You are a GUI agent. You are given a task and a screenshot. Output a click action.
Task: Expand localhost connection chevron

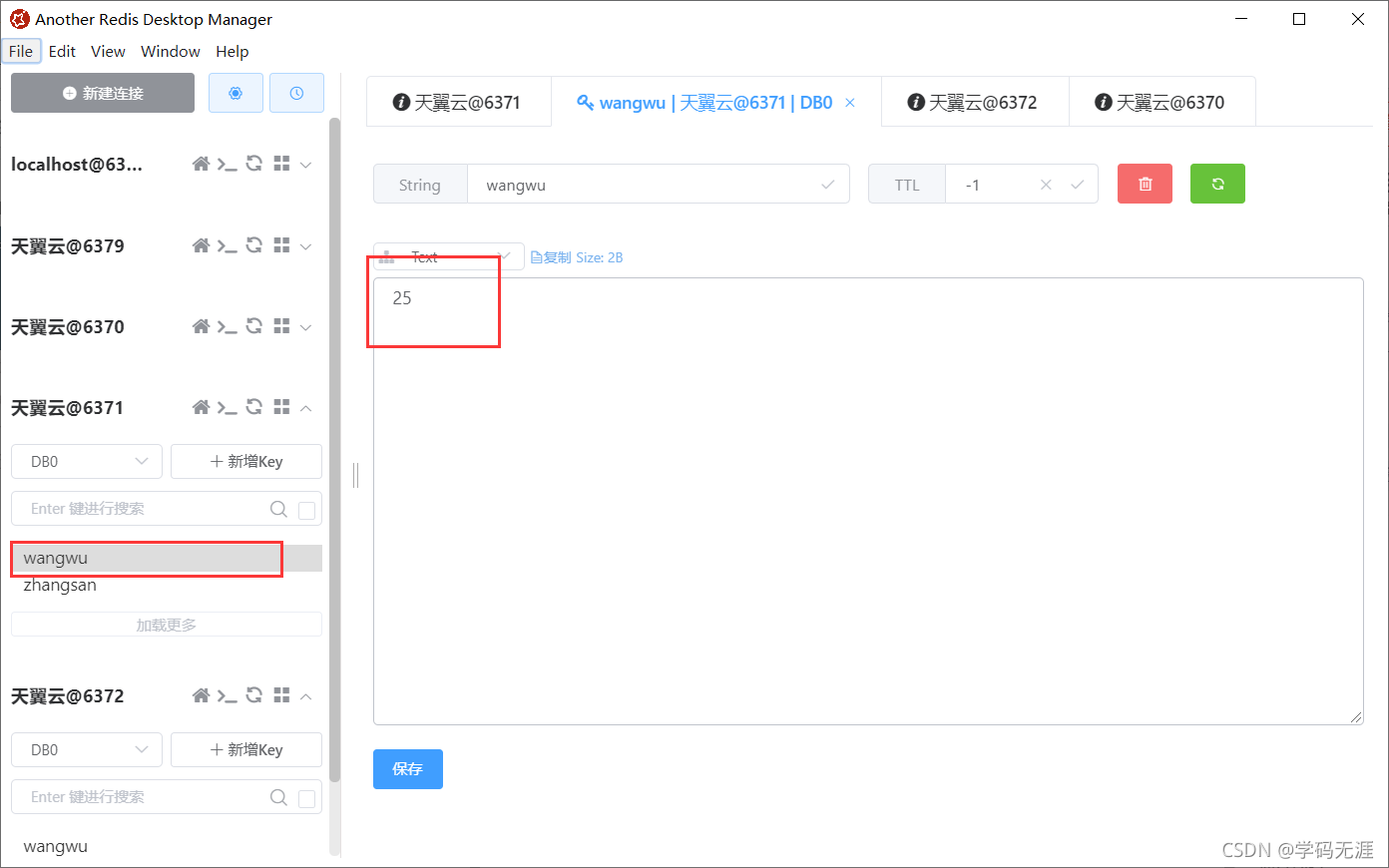306,165
